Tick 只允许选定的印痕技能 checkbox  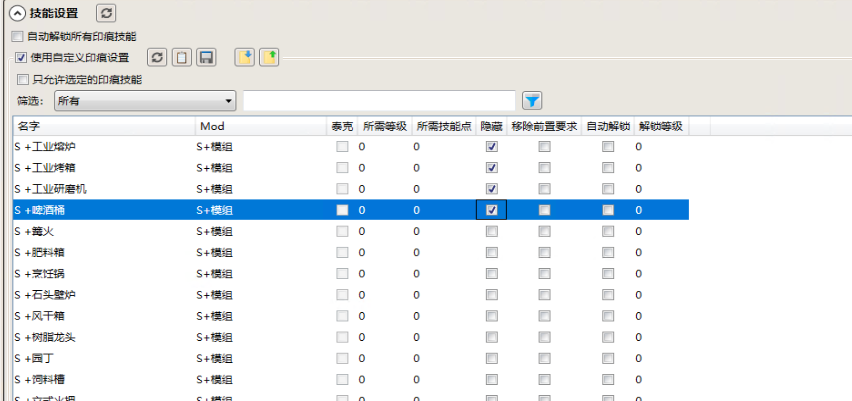point(23,79)
